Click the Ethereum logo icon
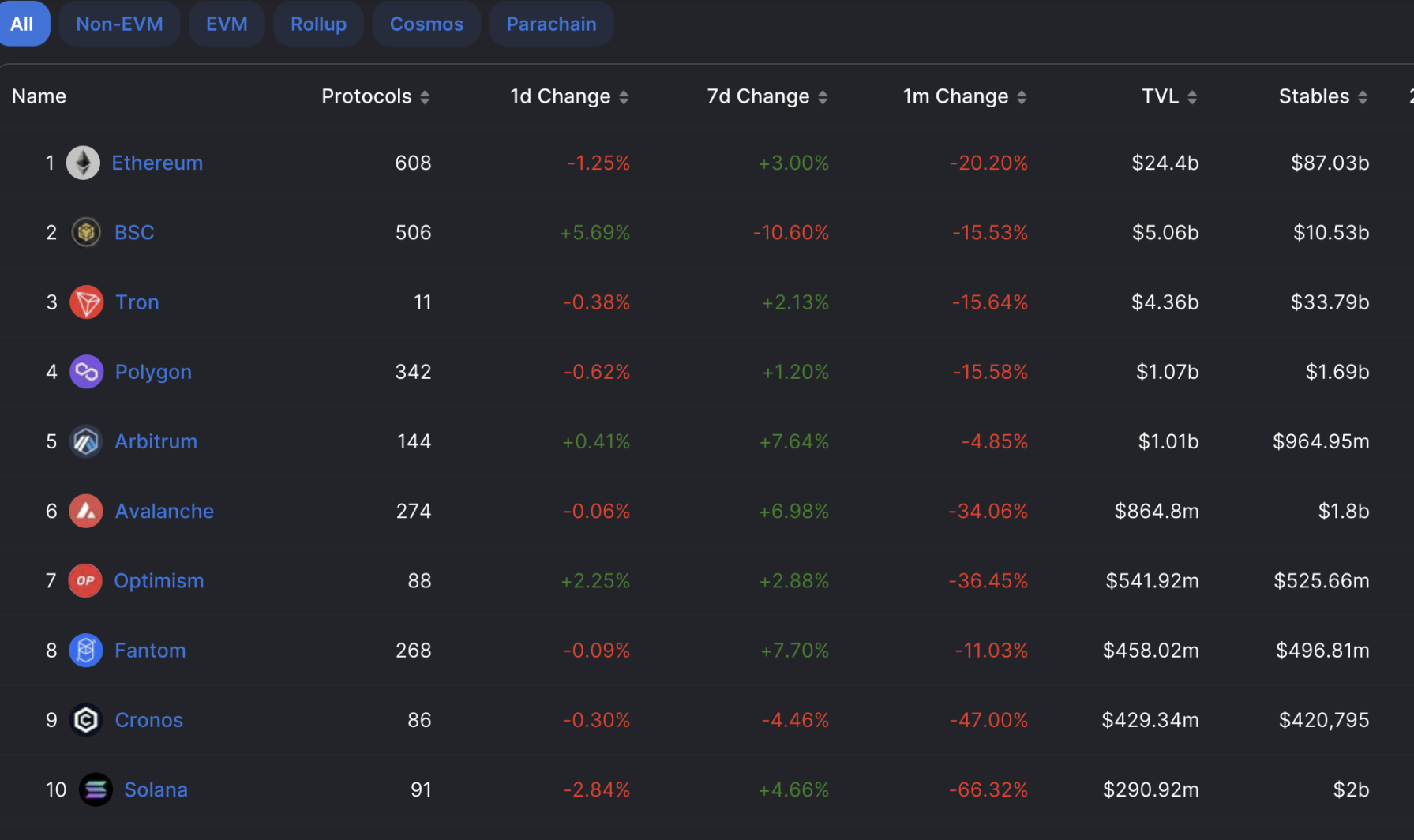The image size is (1414, 840). coord(83,163)
